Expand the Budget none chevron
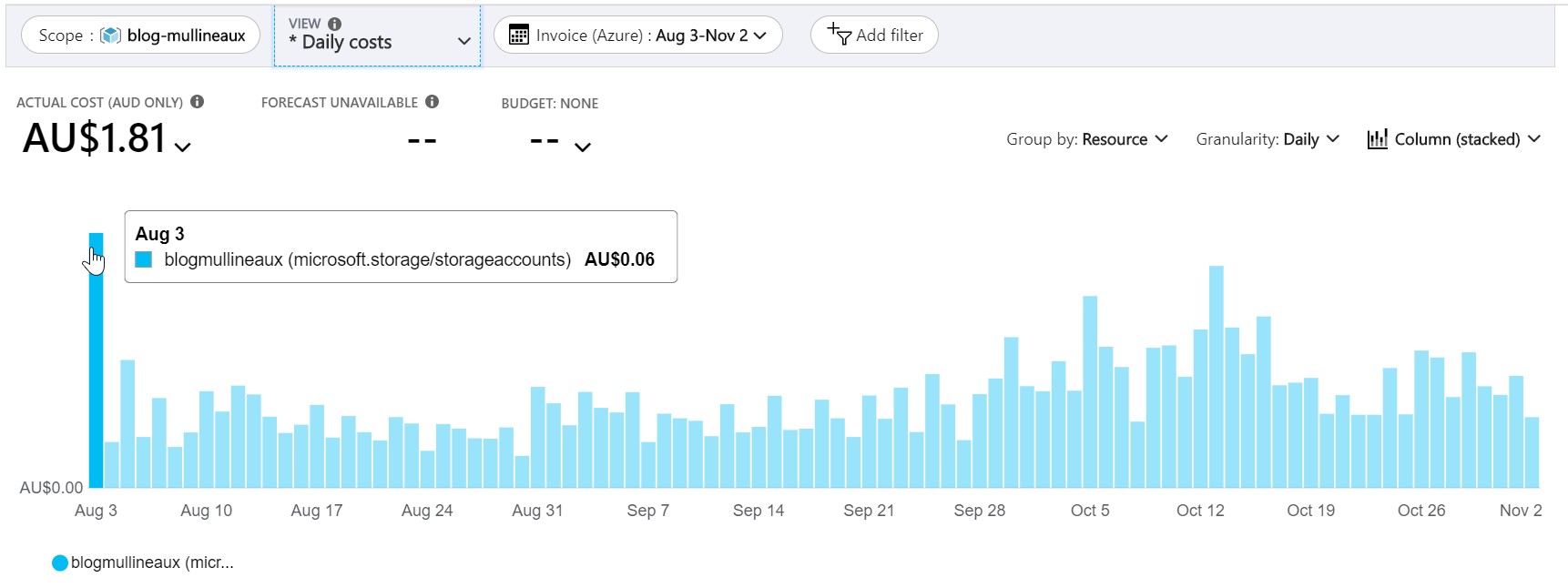The width and height of the screenshot is (1568, 588). [x=583, y=147]
